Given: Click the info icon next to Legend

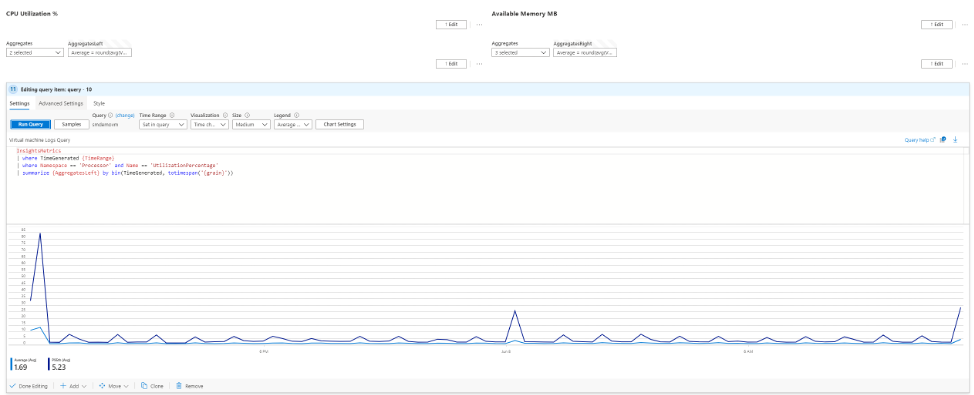Looking at the screenshot, I should (296, 115).
